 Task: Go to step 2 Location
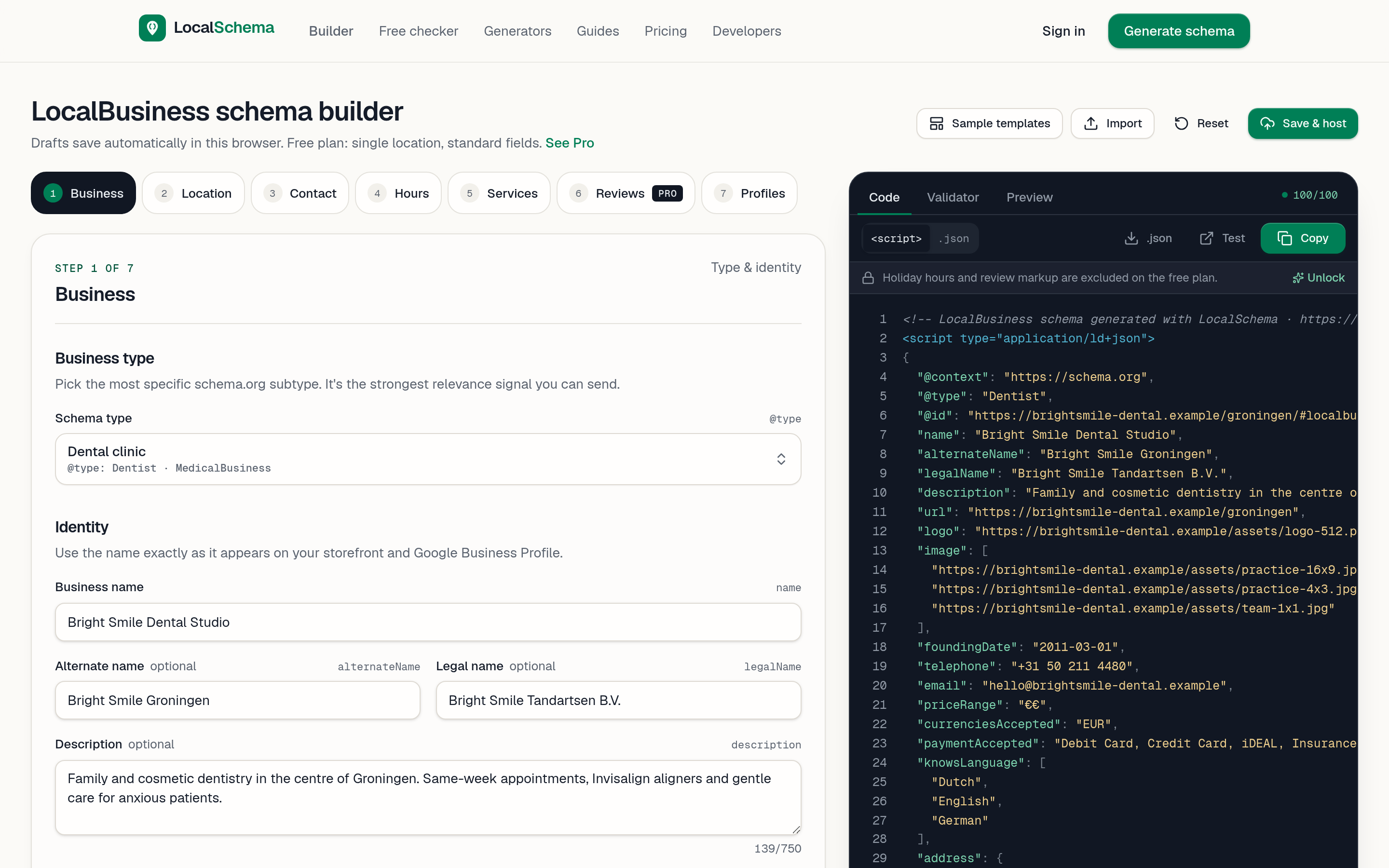coord(193,193)
